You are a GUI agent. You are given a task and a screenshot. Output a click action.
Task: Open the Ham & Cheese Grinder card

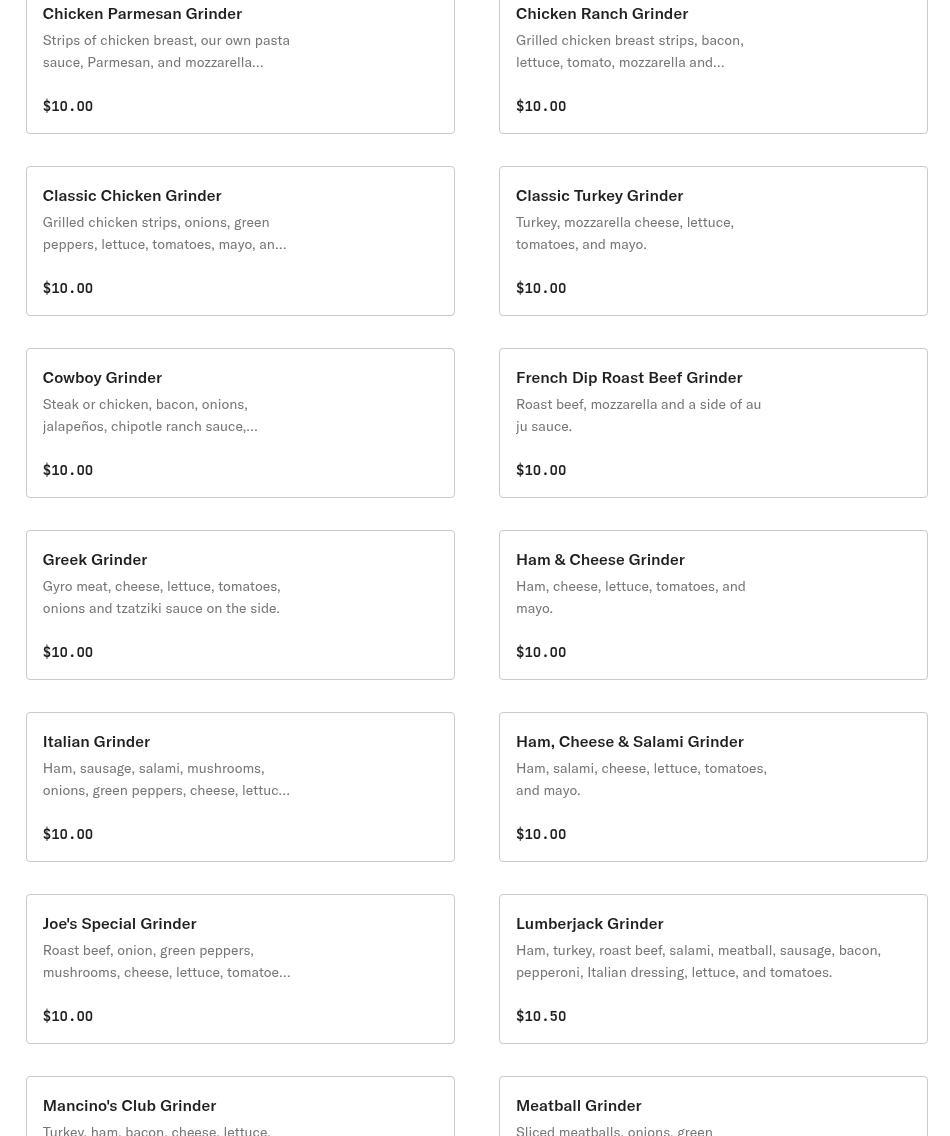713,605
